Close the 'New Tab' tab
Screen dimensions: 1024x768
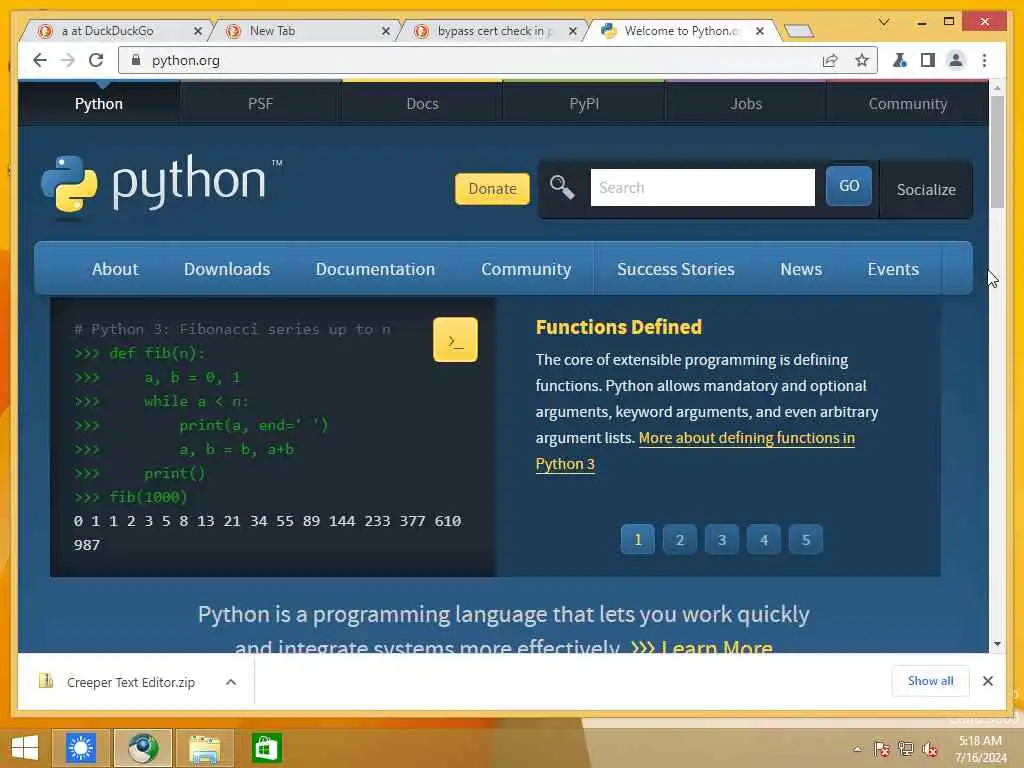(386, 31)
